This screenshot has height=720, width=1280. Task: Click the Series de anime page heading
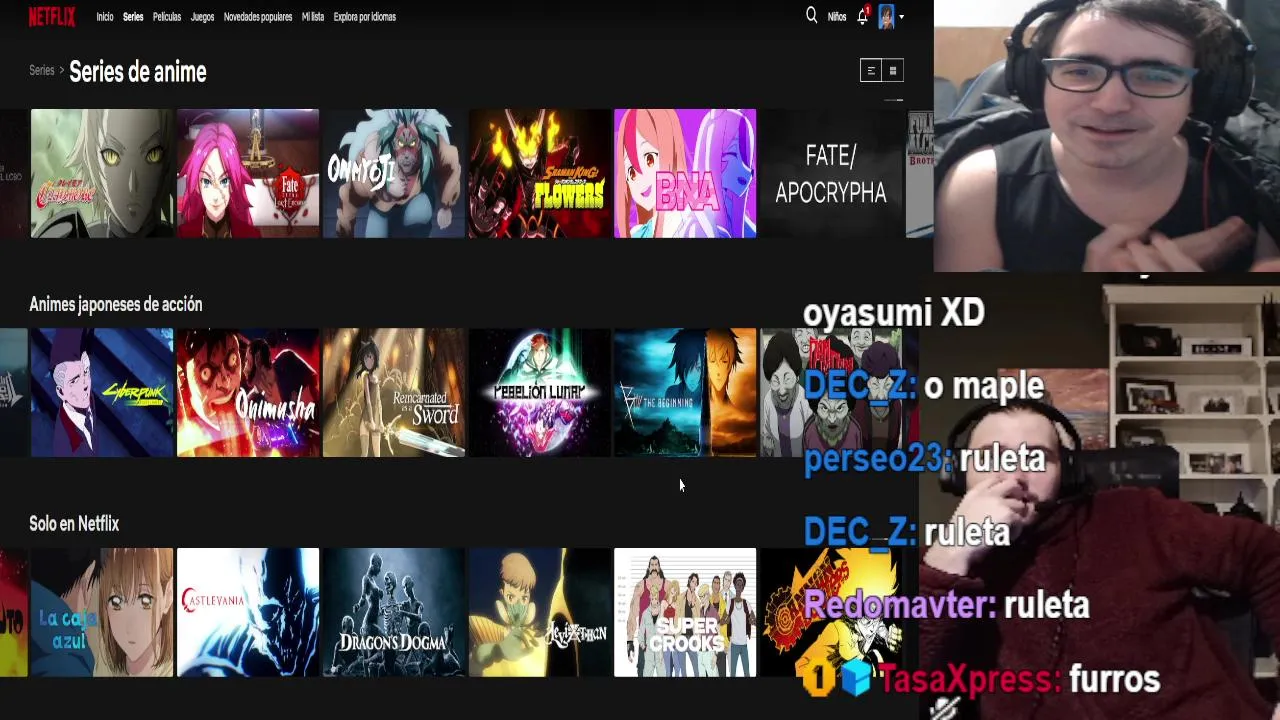tap(138, 72)
